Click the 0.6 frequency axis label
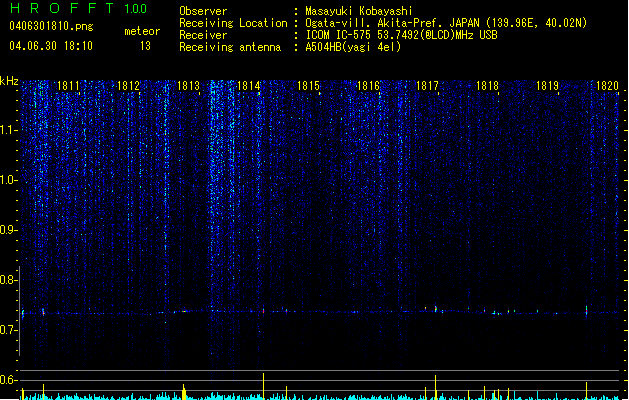 8,380
